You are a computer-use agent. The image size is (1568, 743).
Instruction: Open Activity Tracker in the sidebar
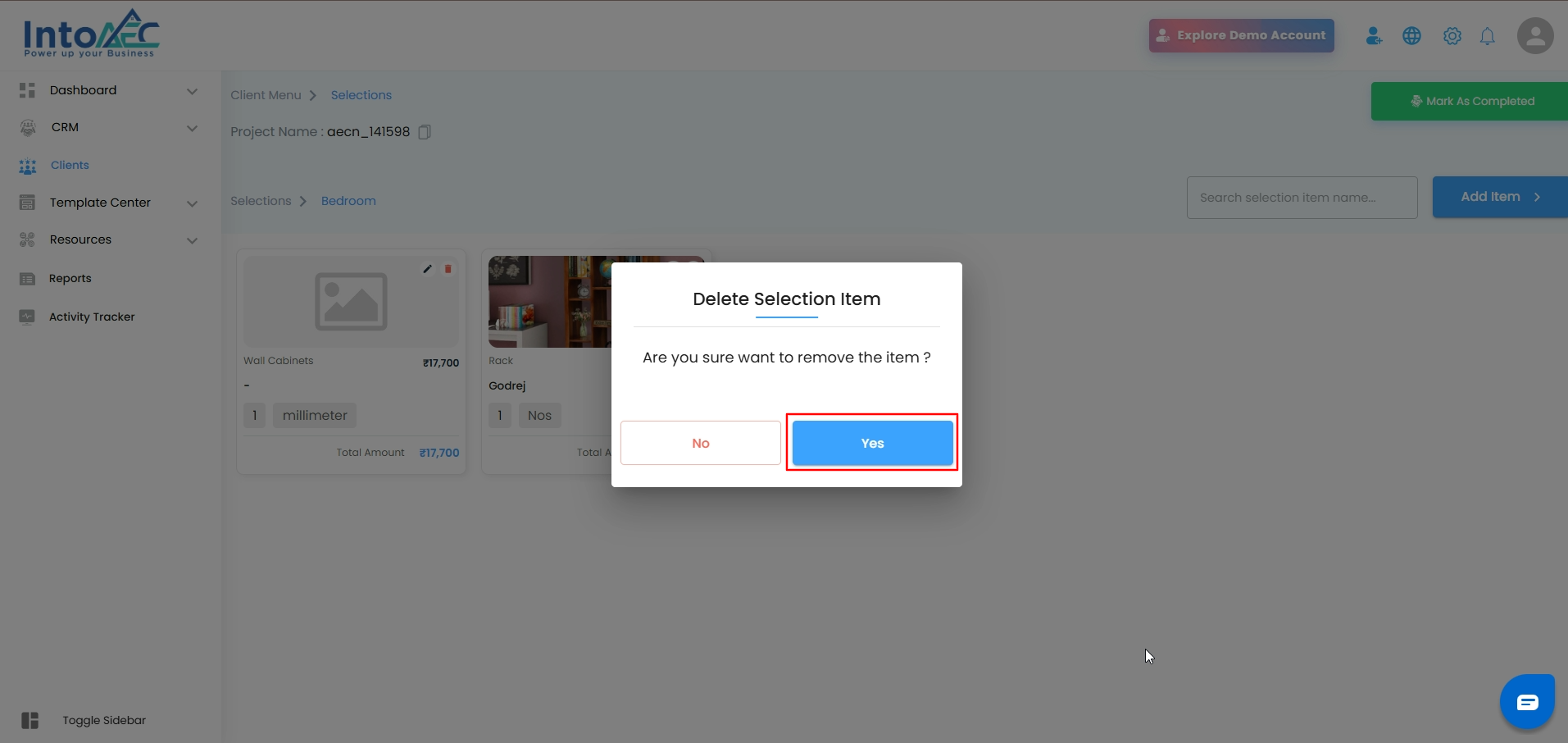(91, 317)
